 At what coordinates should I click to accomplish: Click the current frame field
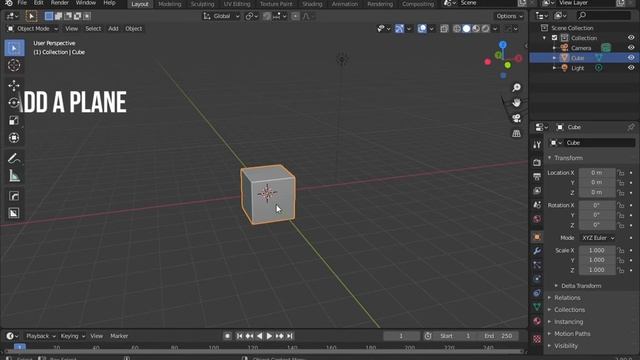coord(402,336)
